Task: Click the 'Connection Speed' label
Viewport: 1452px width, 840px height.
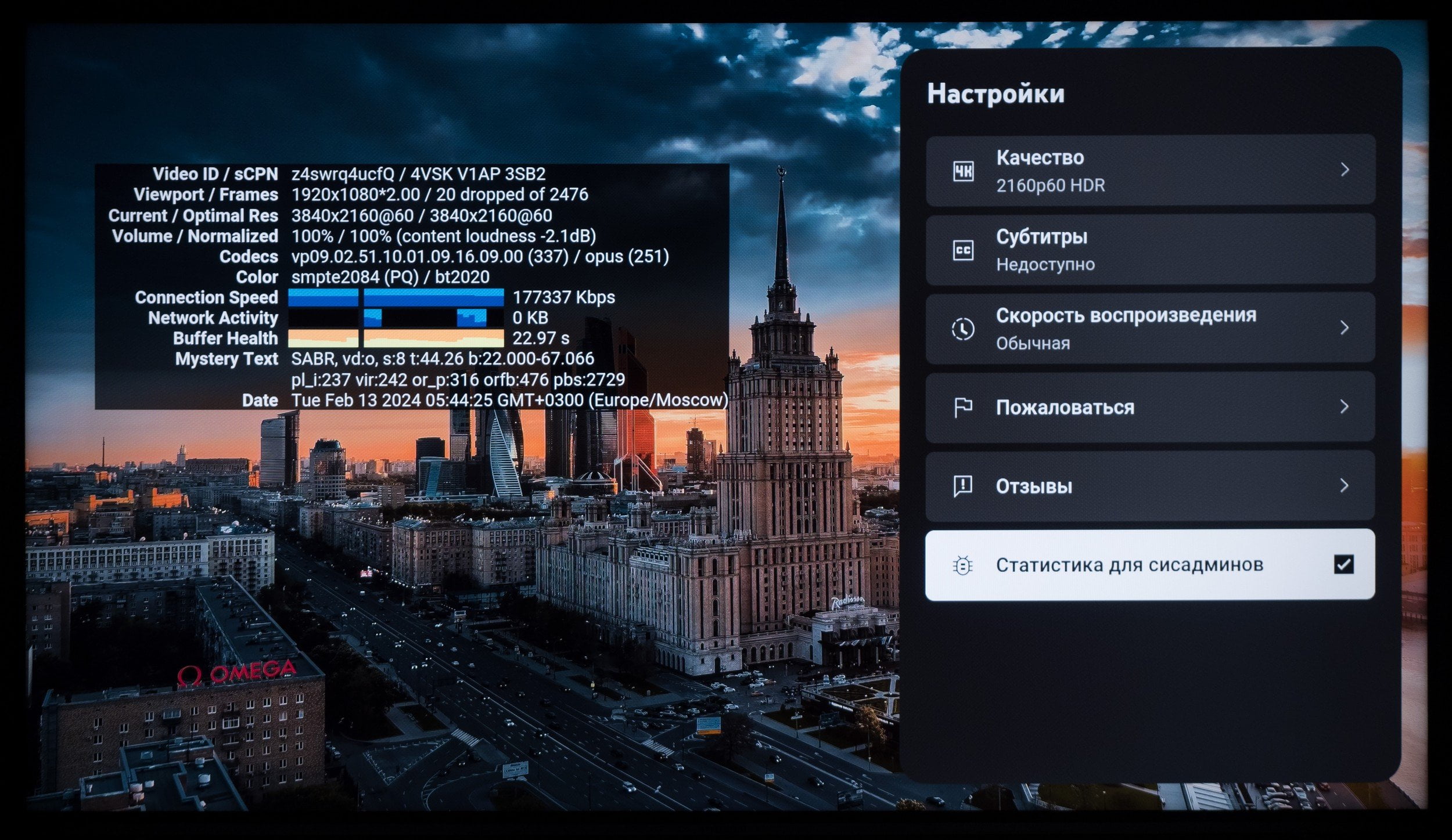Action: (x=206, y=297)
